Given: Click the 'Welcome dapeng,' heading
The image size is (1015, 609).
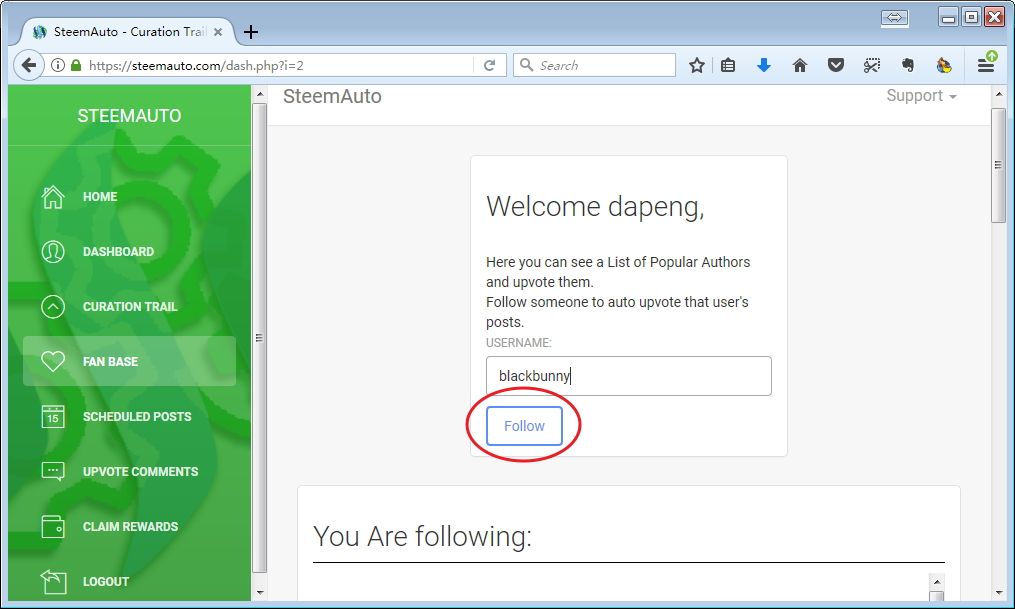Looking at the screenshot, I should 596,206.
